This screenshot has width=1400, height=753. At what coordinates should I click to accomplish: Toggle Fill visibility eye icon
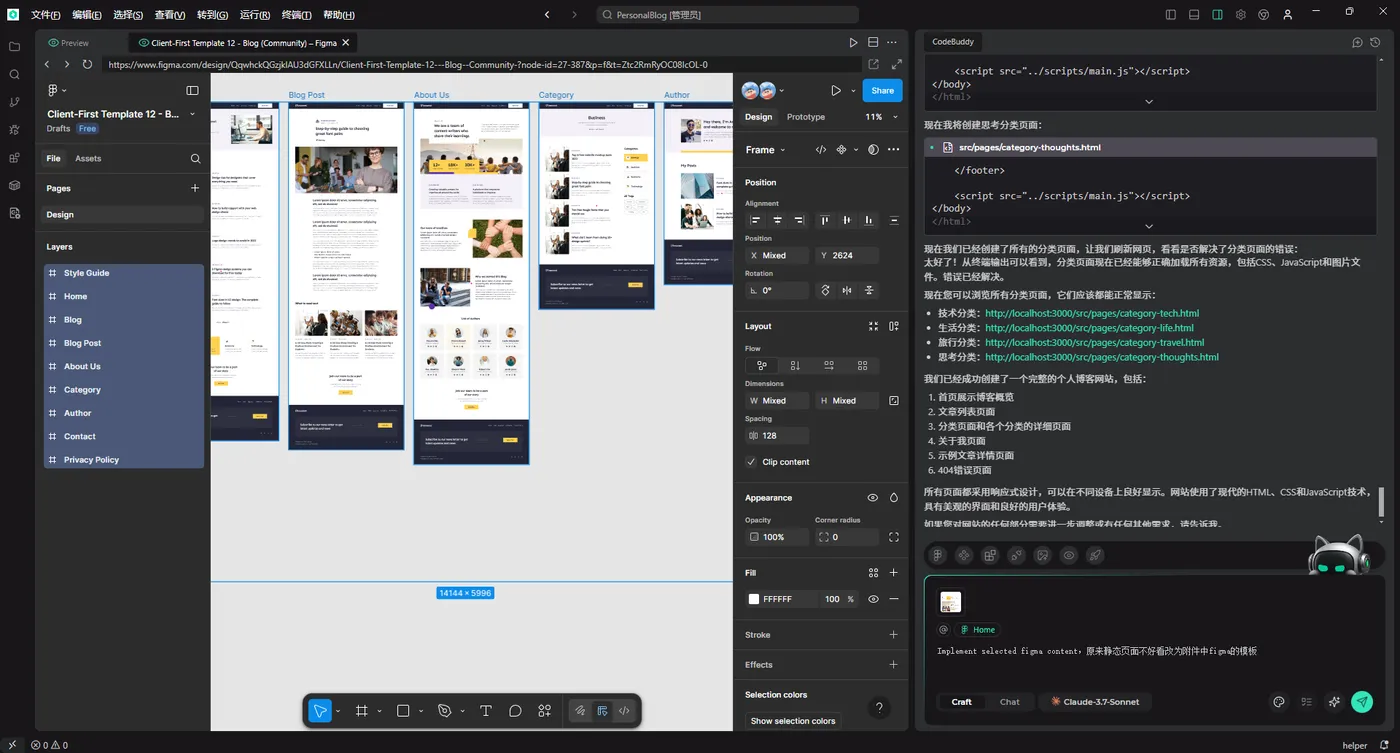pos(873,599)
